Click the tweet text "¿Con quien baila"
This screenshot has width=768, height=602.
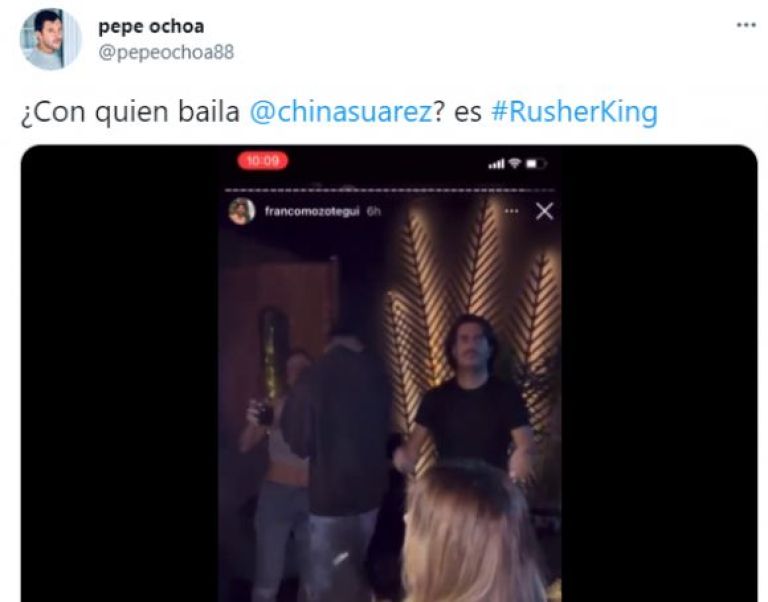130,112
